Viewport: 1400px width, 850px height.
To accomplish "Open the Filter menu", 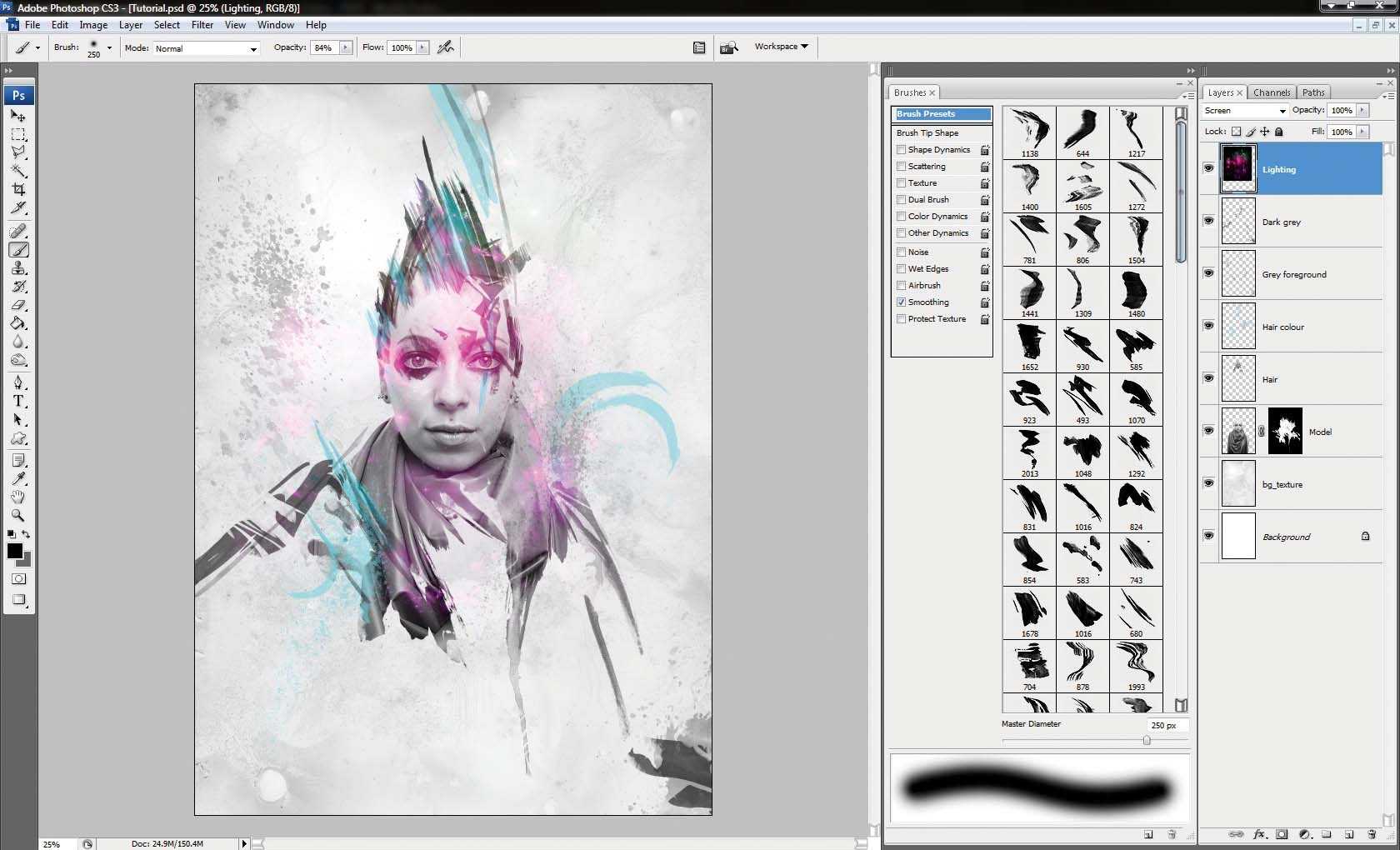I will pyautogui.click(x=202, y=25).
